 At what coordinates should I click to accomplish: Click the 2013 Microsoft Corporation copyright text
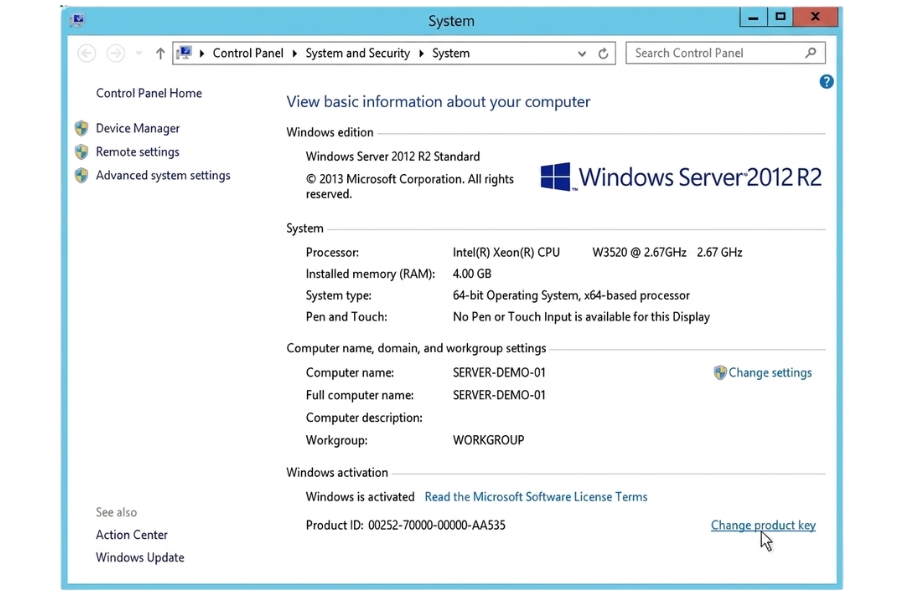(409, 187)
